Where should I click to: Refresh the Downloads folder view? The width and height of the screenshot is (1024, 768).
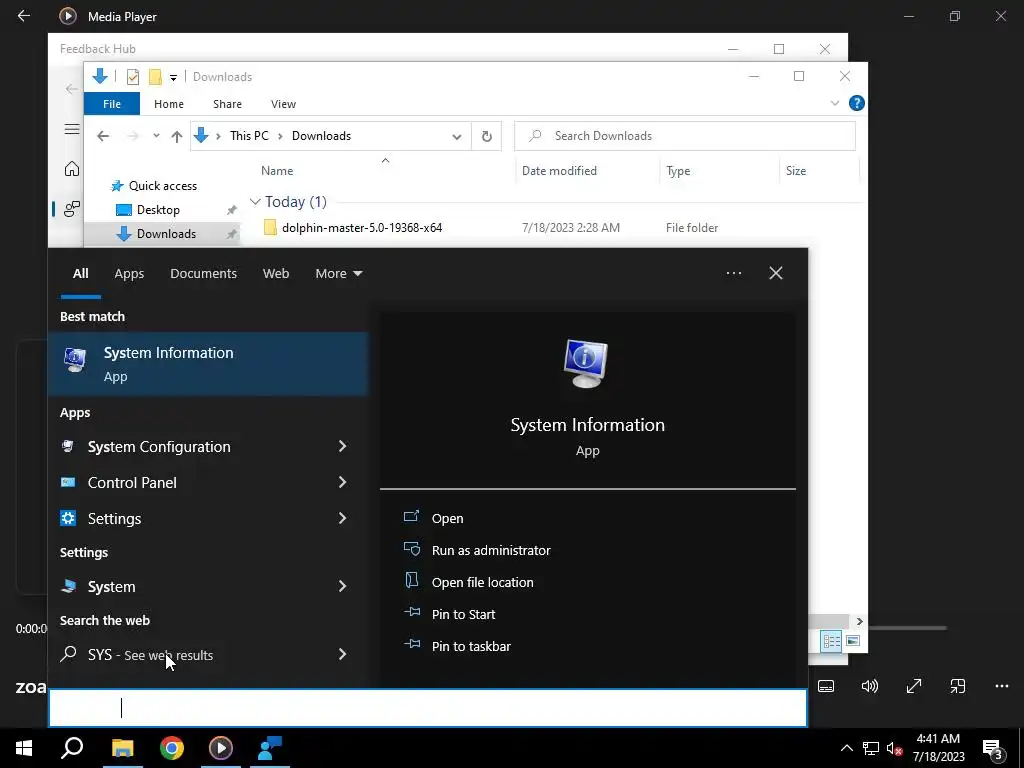tap(487, 136)
